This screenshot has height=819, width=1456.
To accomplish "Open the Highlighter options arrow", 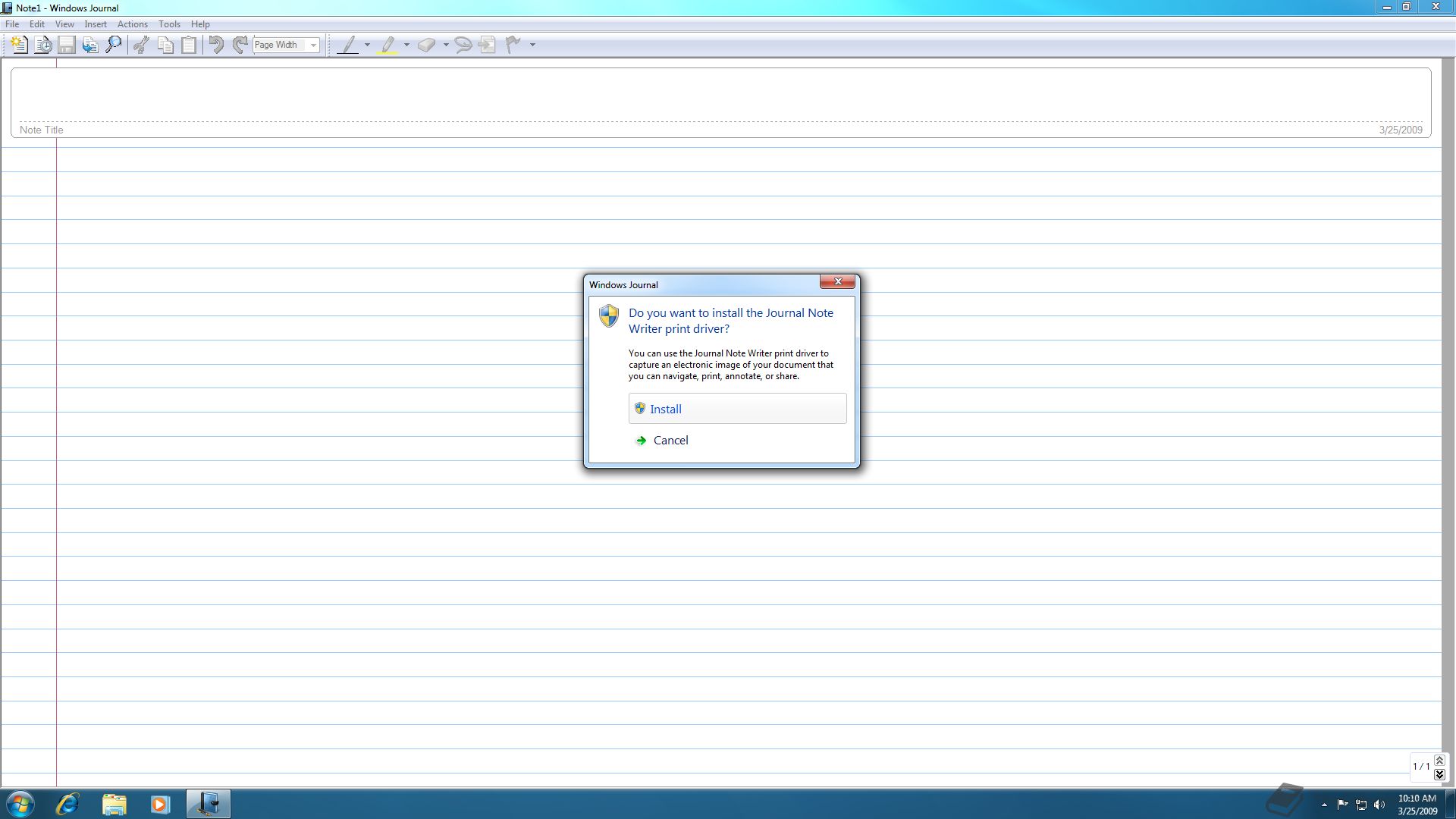I will [406, 45].
